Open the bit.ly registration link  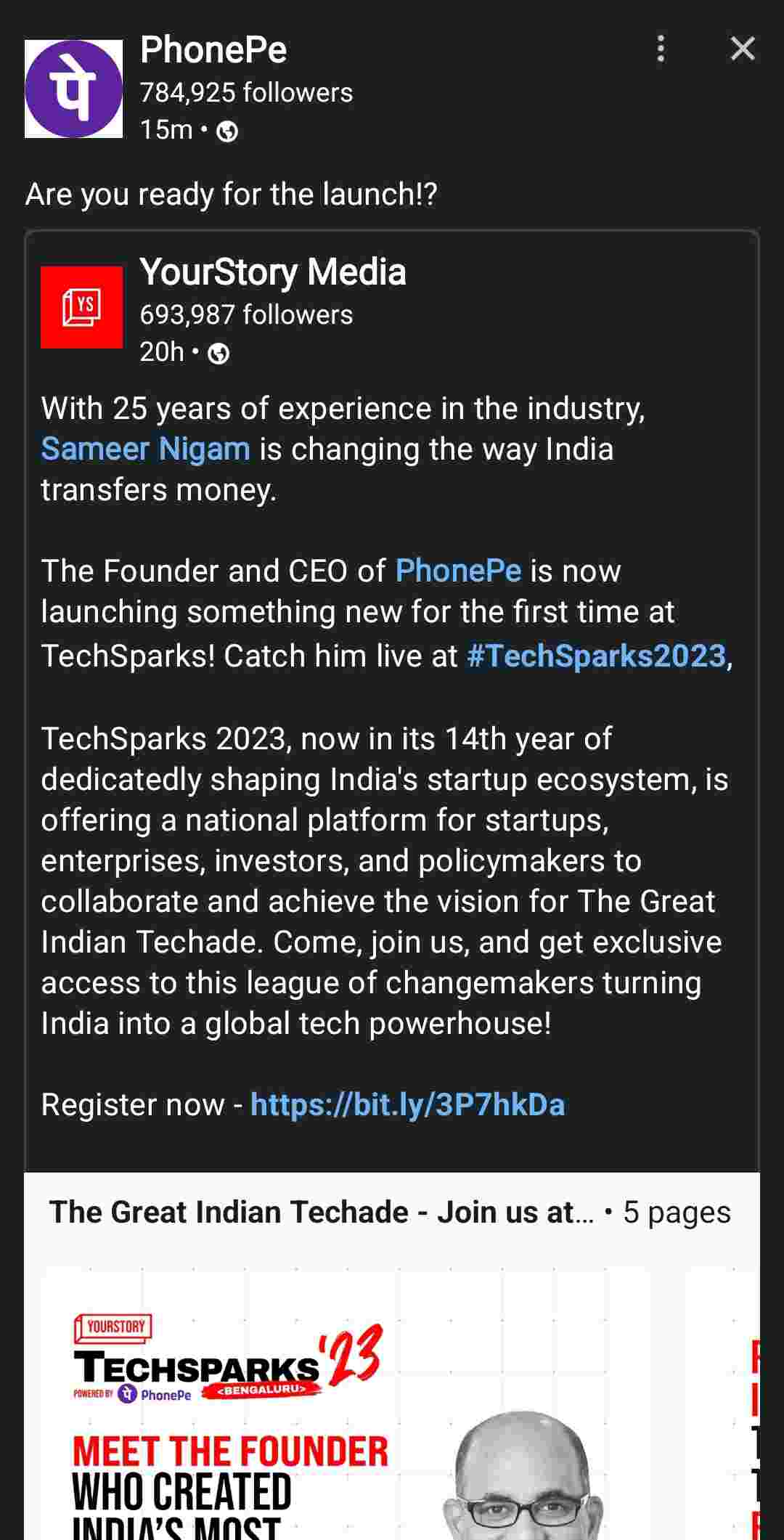(407, 1104)
